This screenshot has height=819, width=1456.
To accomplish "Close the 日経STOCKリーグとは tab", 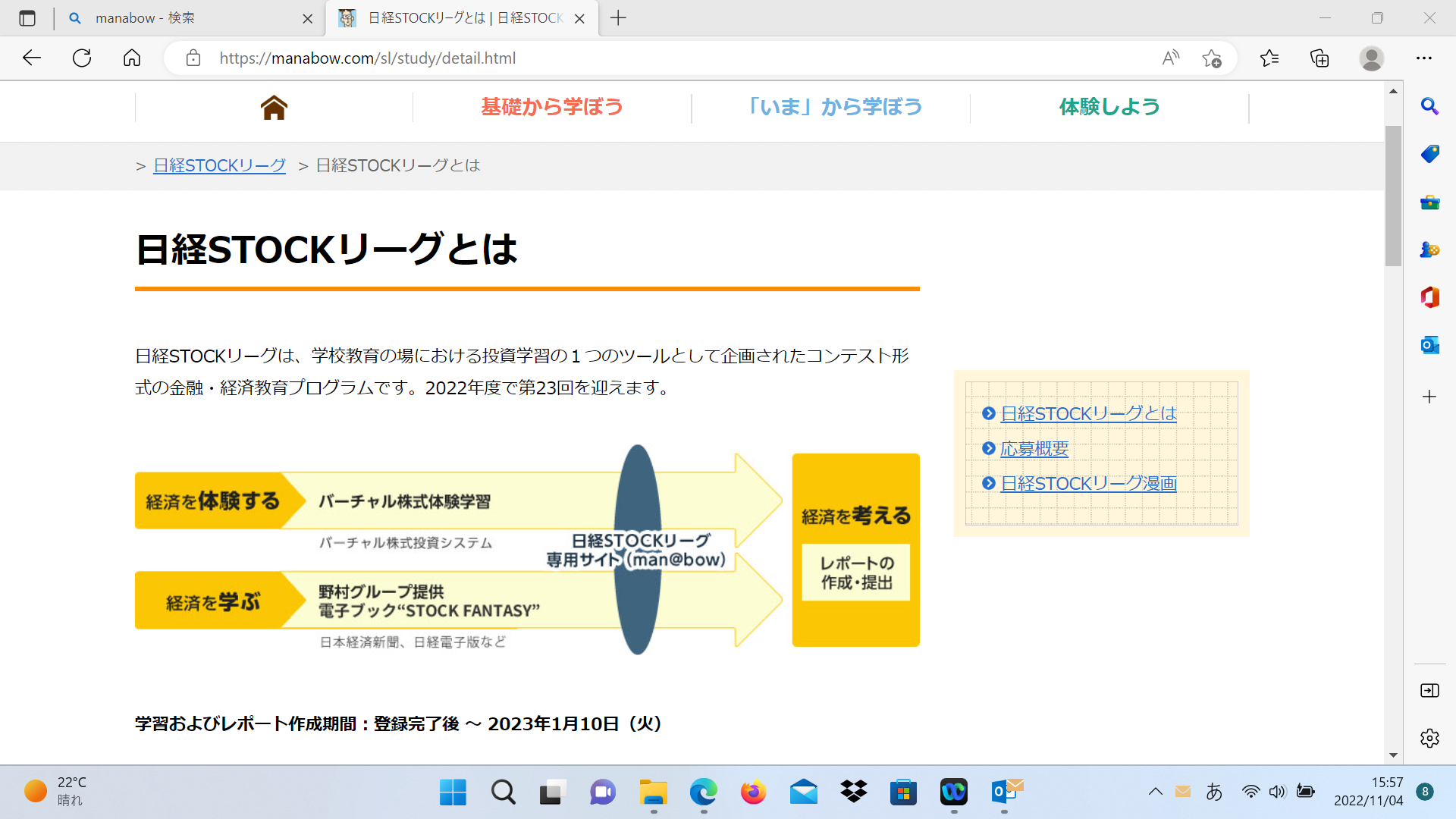I will point(579,19).
